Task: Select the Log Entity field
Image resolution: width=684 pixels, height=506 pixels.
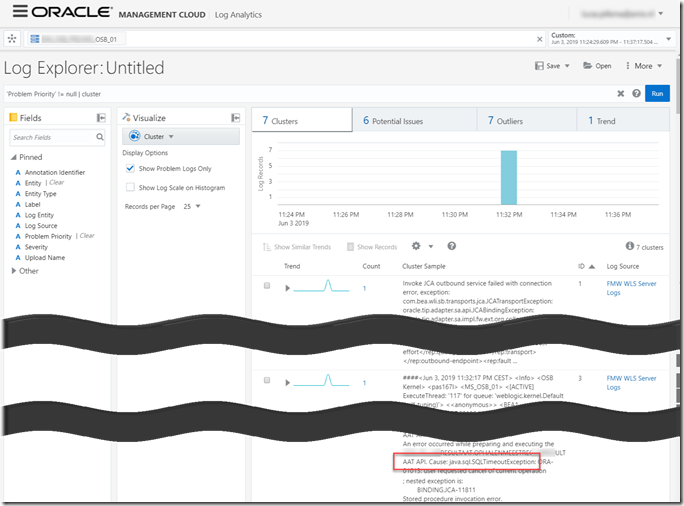Action: 39,215
